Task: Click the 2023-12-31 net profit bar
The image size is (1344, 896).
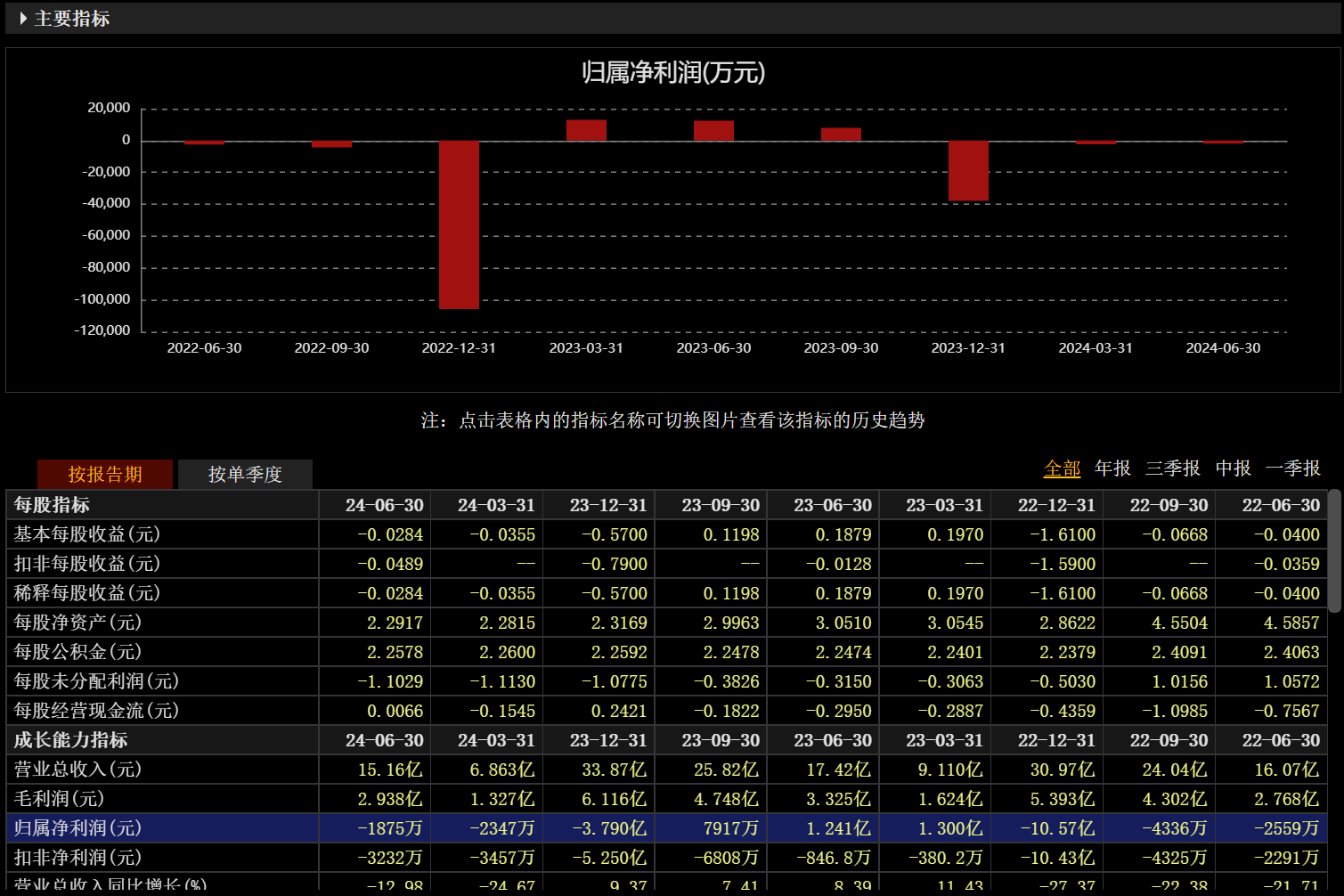Action: [x=968, y=171]
